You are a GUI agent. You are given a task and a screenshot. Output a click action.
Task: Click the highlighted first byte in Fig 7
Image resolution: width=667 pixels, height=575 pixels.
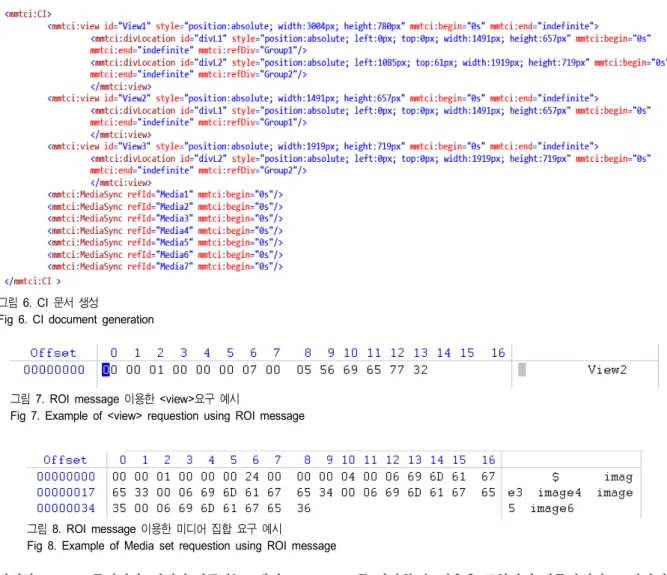pyautogui.click(x=106, y=370)
